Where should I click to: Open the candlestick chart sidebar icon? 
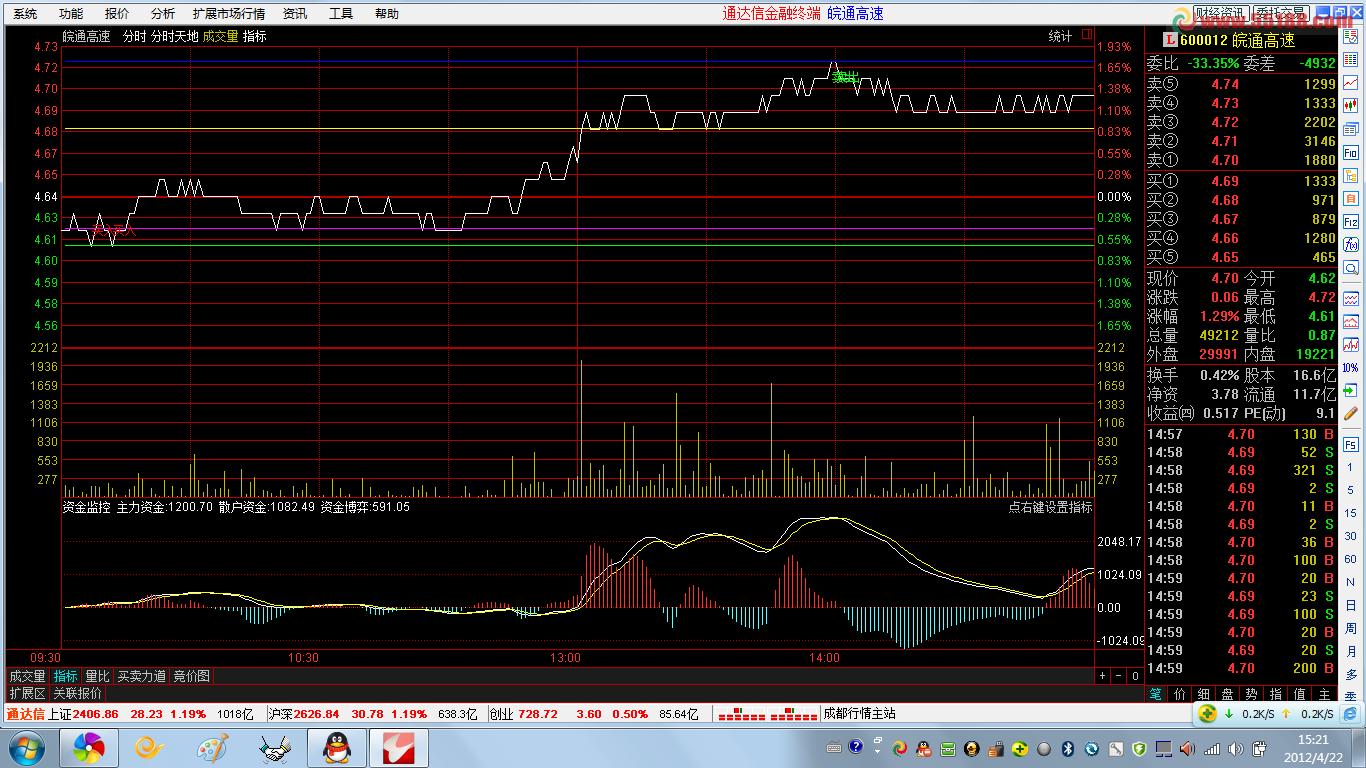1351,106
